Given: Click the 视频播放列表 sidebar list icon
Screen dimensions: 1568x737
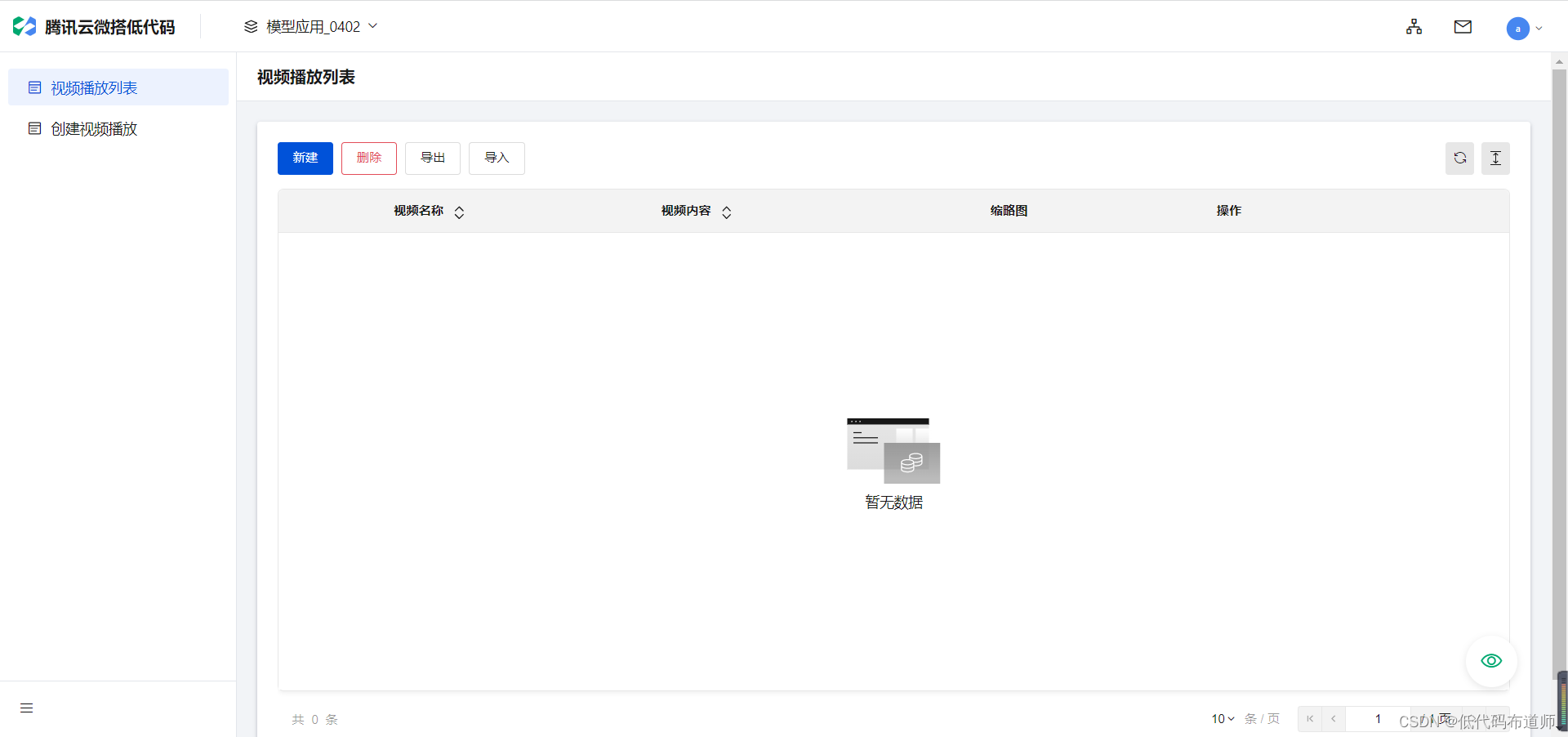Looking at the screenshot, I should click(x=34, y=87).
